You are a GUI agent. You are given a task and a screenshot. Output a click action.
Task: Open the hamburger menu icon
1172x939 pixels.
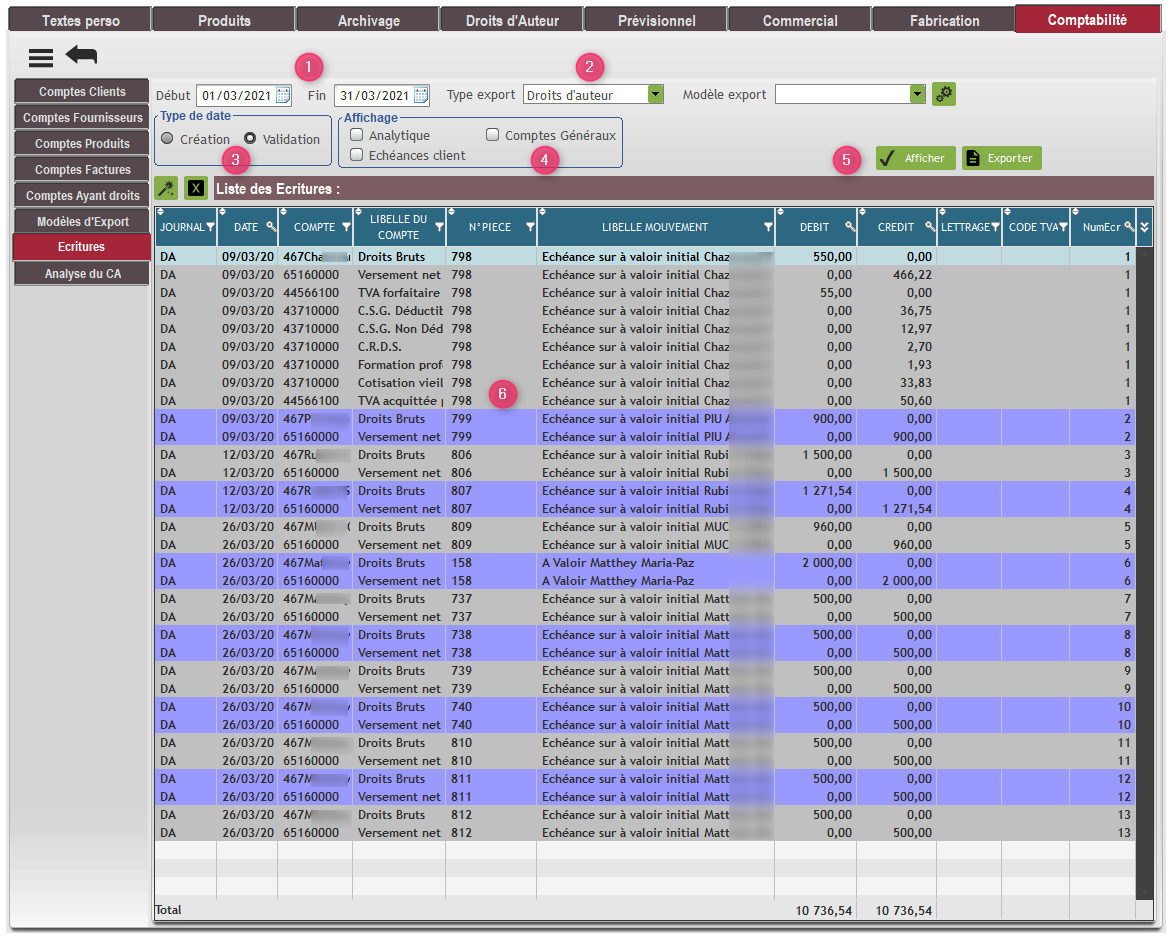click(x=40, y=58)
